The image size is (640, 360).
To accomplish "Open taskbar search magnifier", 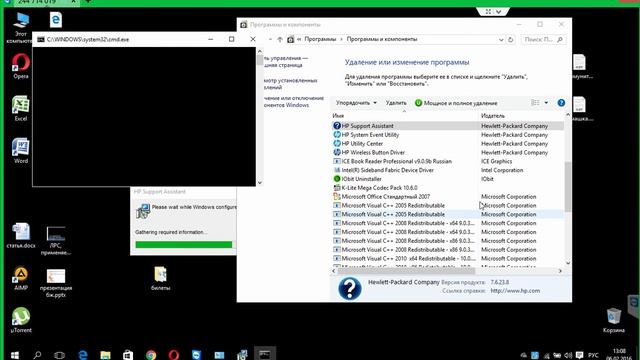I will [37, 355].
